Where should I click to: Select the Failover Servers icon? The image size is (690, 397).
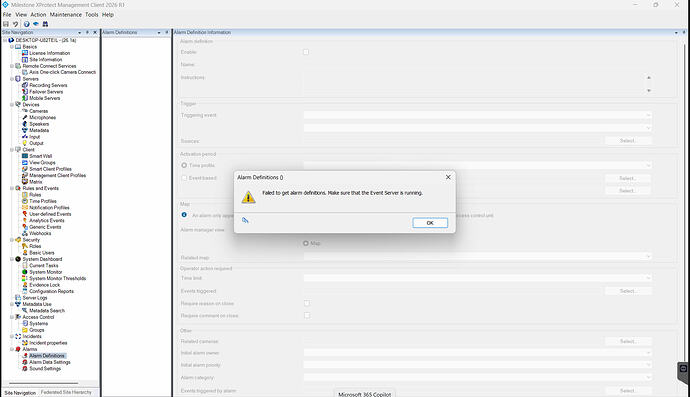pos(25,92)
